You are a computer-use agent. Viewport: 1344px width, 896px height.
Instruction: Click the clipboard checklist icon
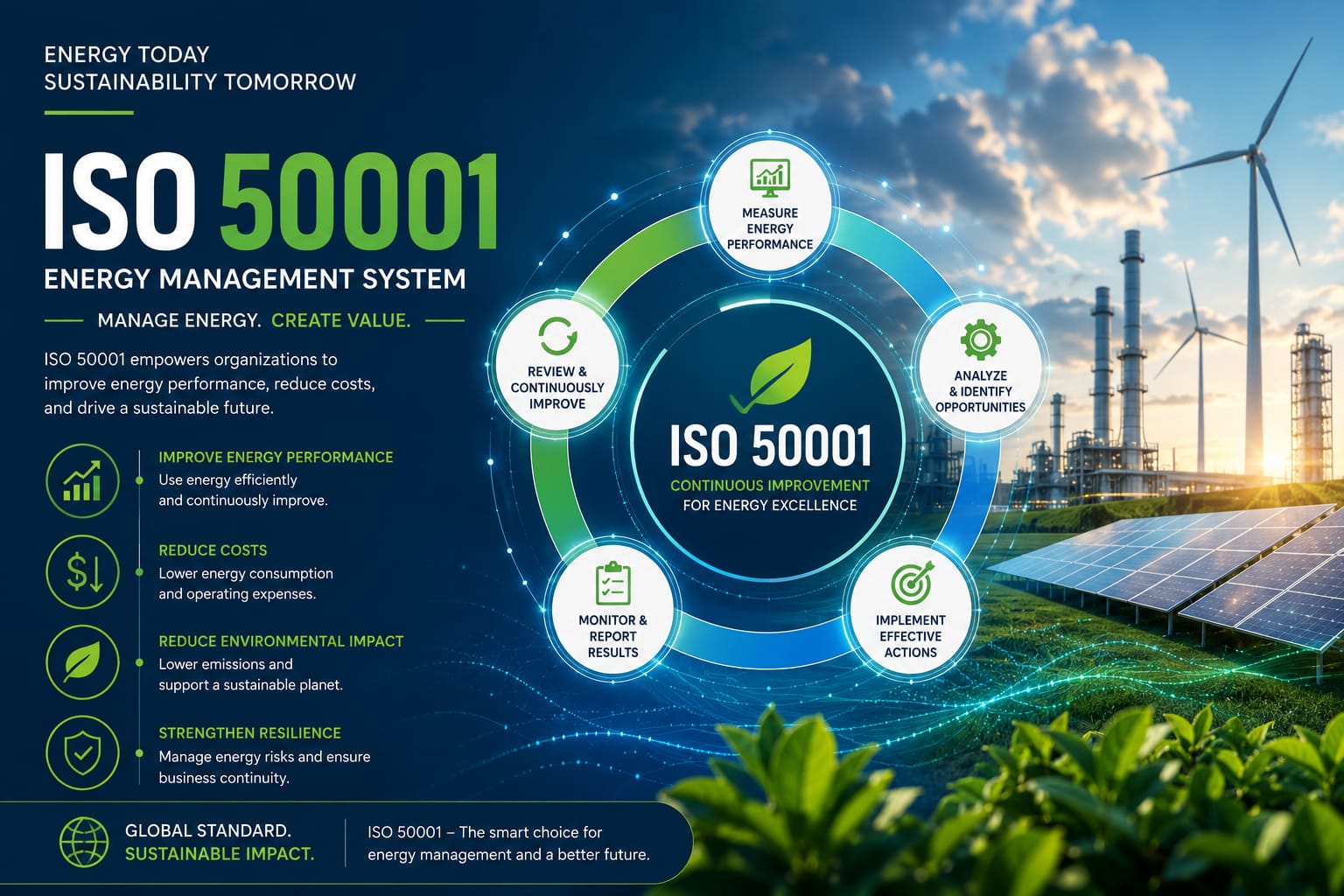pos(612,583)
